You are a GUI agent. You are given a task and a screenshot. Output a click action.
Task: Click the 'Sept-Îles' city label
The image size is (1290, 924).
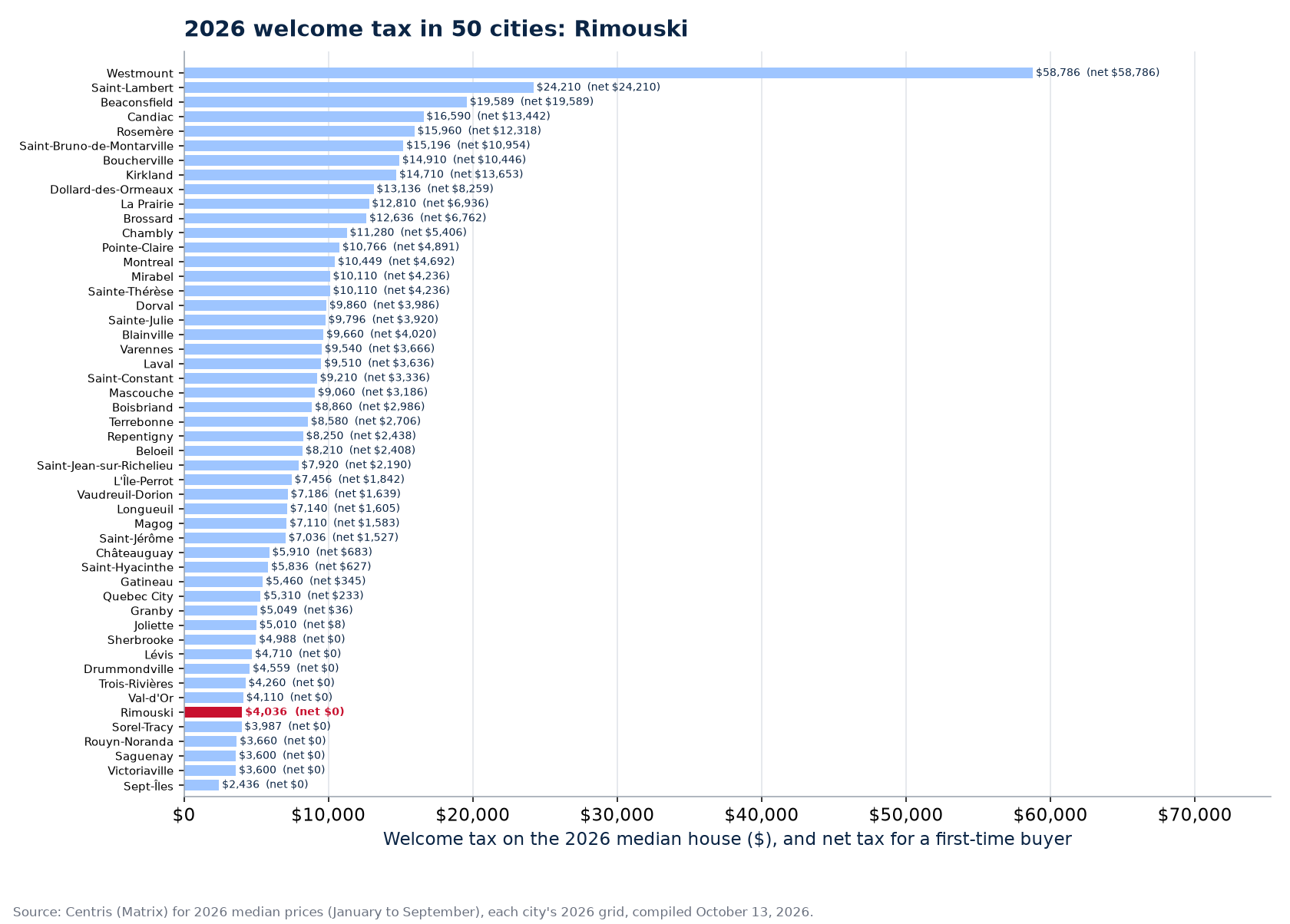pyautogui.click(x=148, y=786)
